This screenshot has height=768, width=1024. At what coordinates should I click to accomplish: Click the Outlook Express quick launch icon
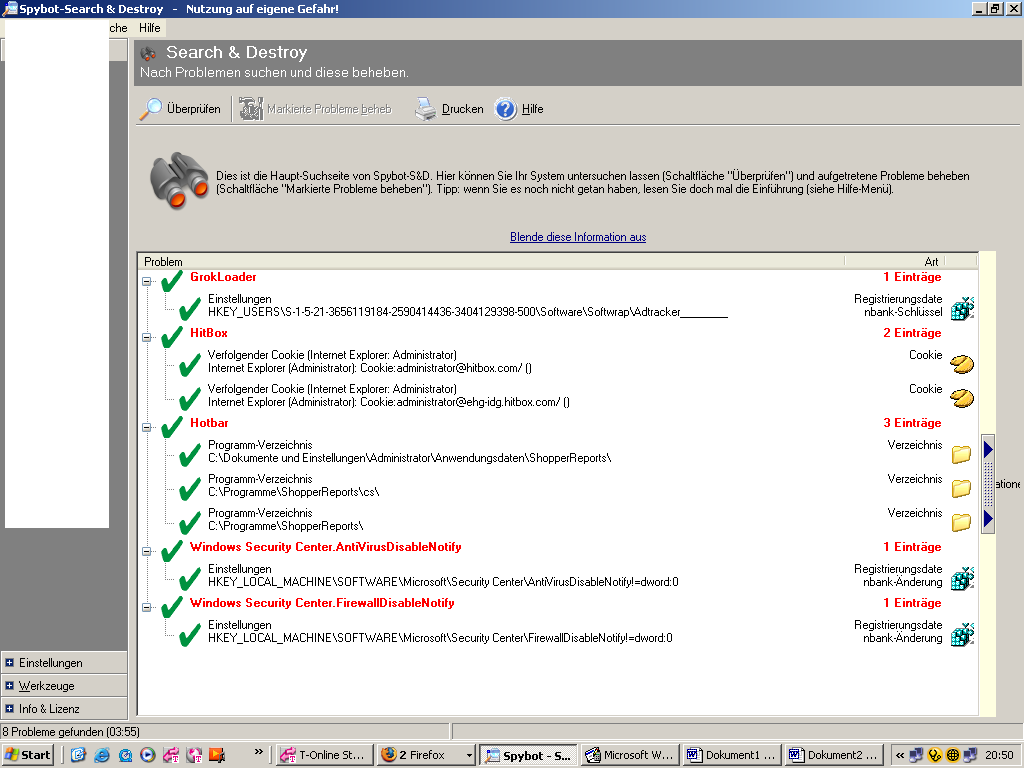[x=78, y=755]
